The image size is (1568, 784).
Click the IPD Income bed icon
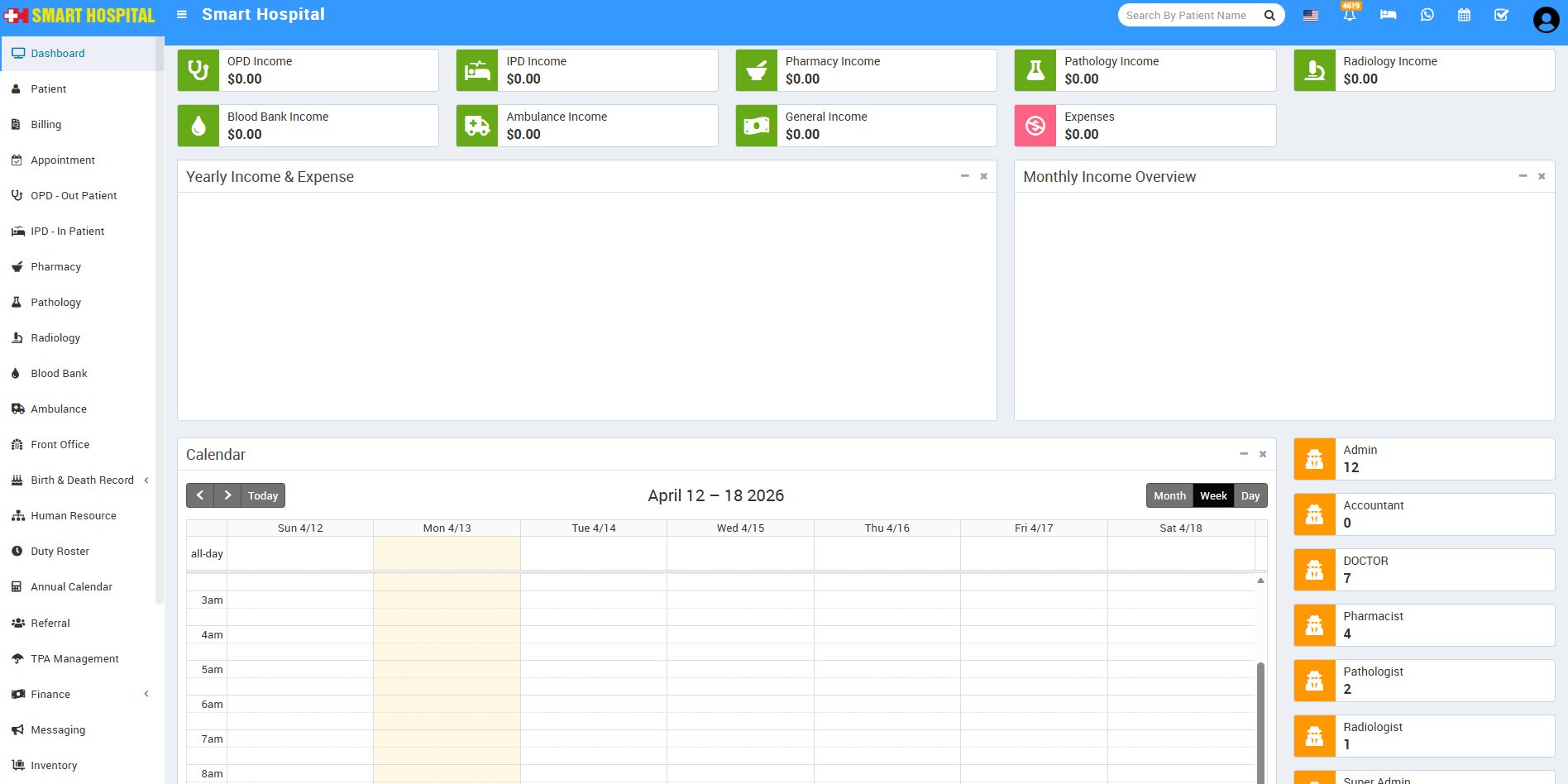[x=477, y=70]
